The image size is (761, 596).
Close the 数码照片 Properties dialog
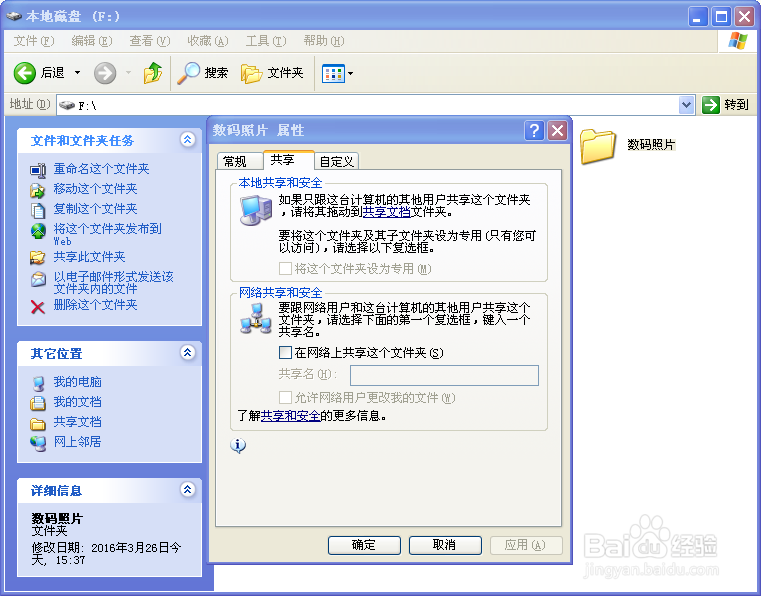click(x=558, y=130)
